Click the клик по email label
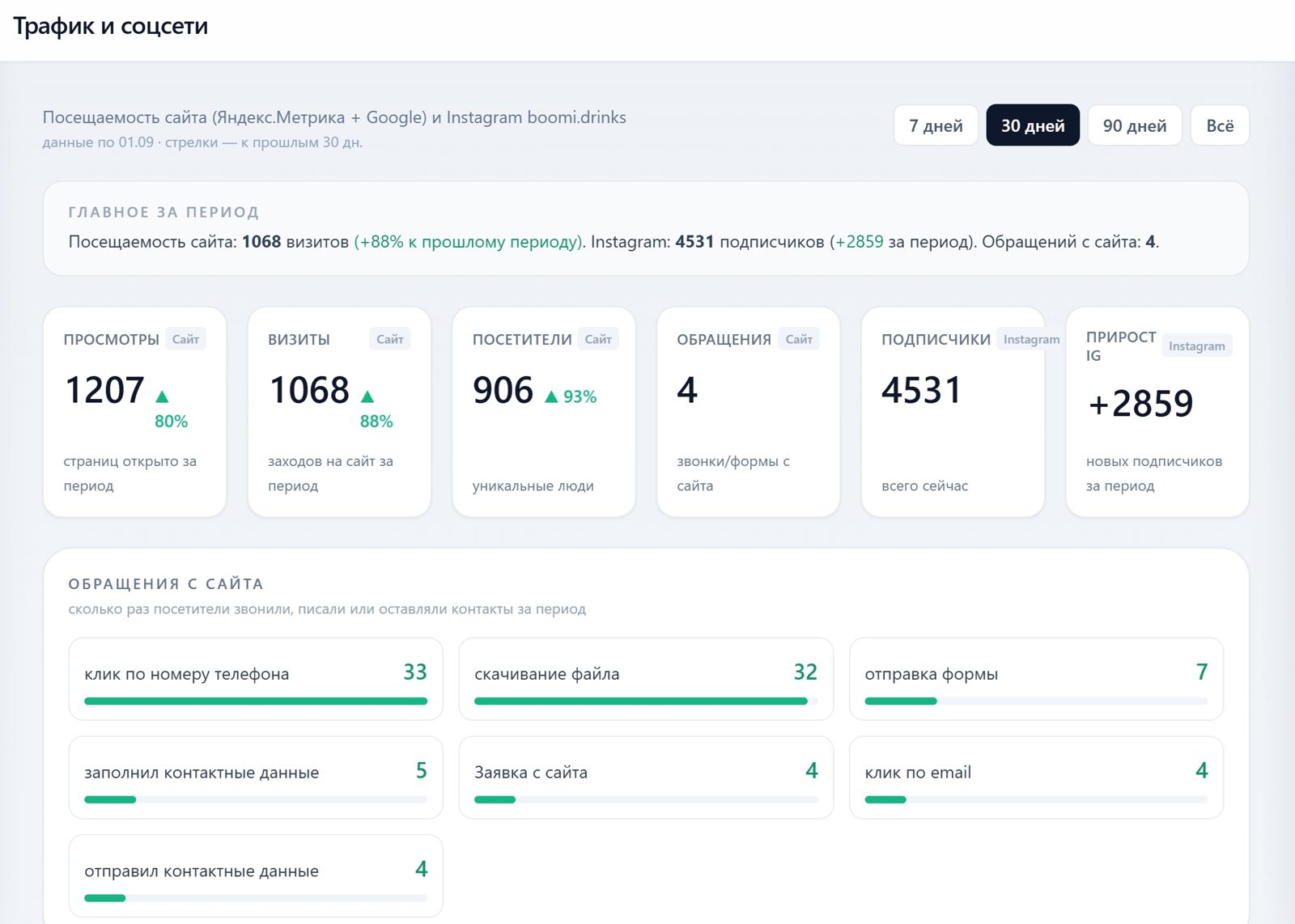 [x=918, y=773]
